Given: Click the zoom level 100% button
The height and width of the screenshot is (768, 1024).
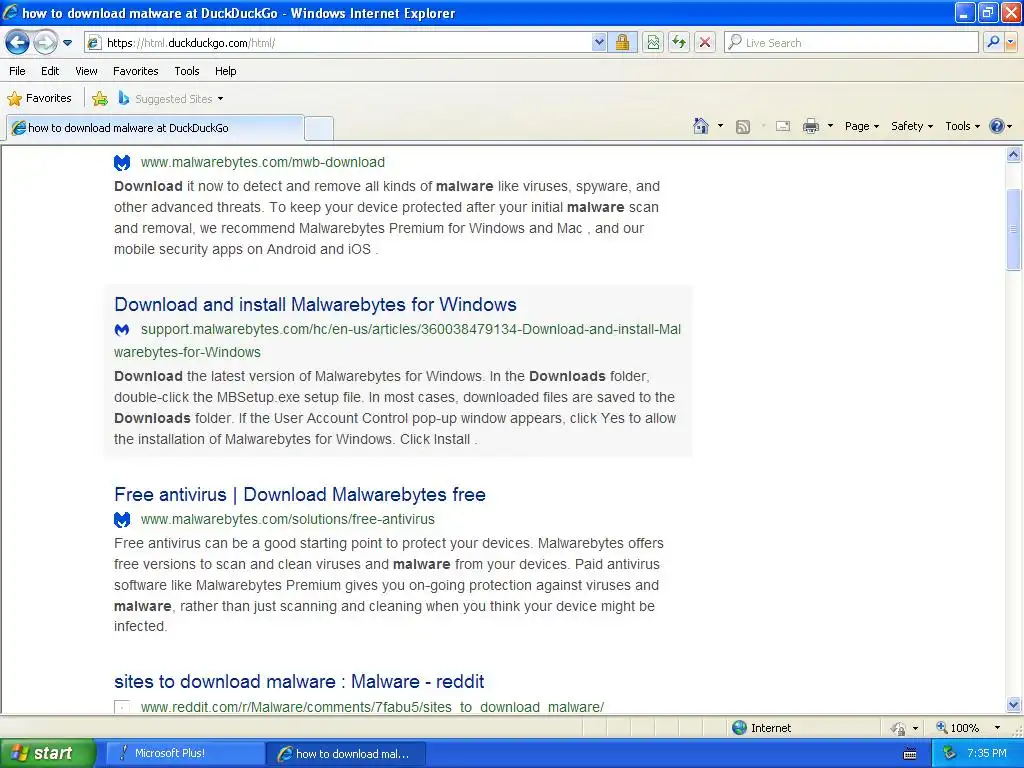Looking at the screenshot, I should click(x=957, y=728).
